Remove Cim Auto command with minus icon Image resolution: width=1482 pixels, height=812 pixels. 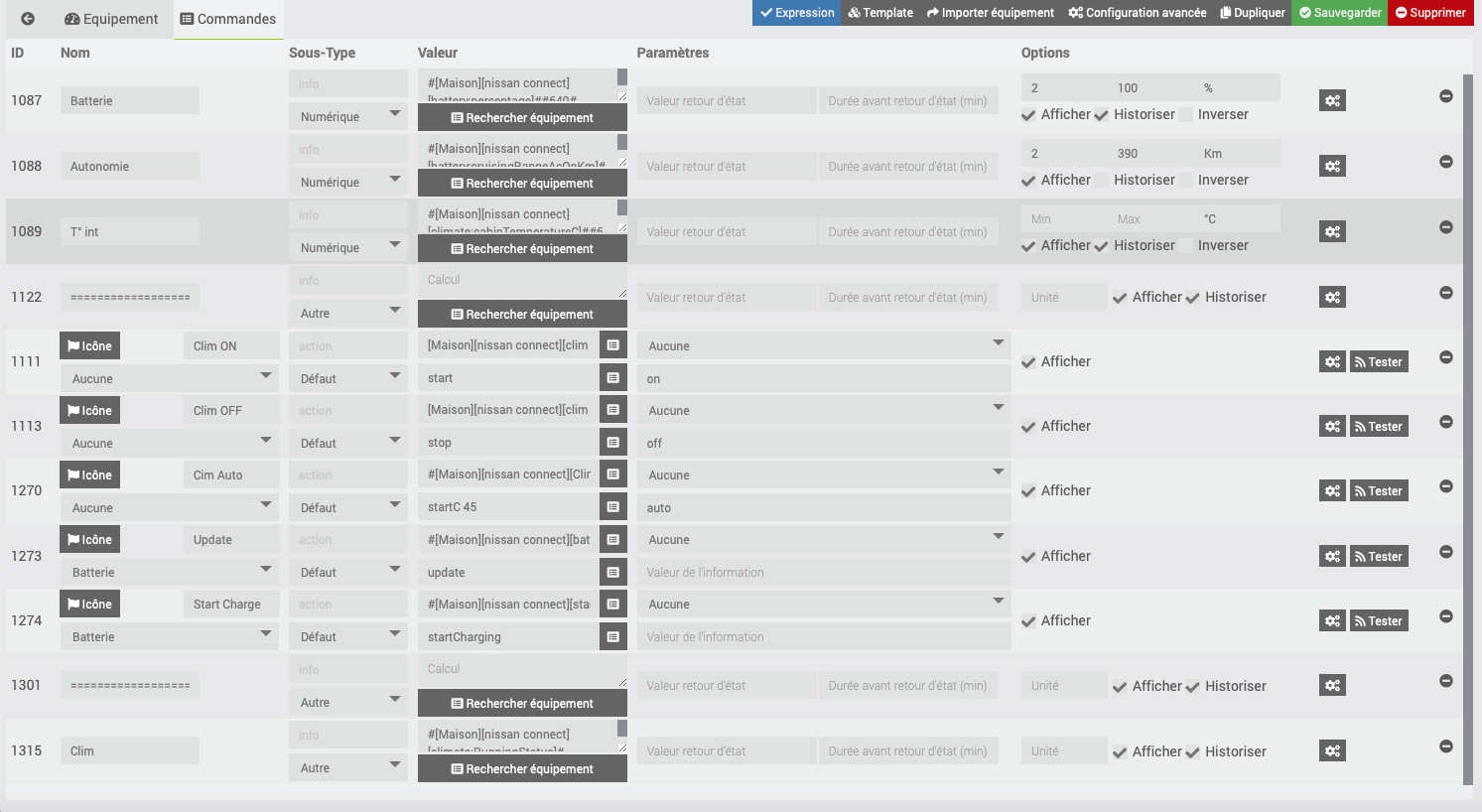(x=1446, y=486)
